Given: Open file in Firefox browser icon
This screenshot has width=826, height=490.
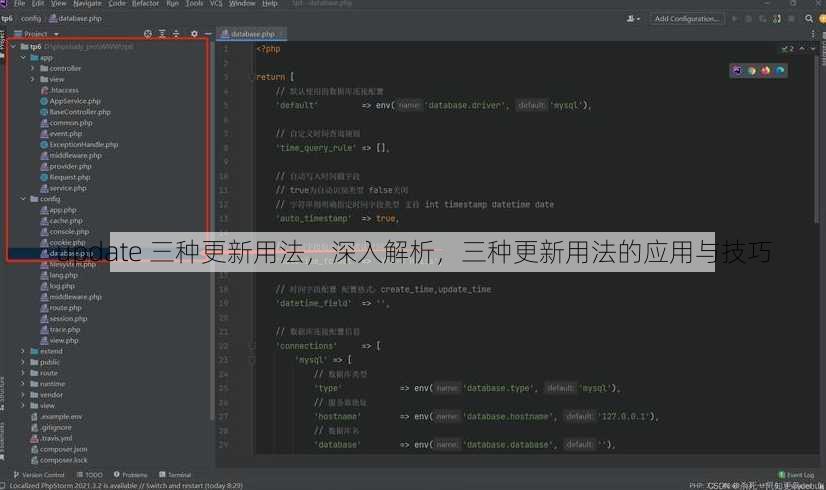Looking at the screenshot, I should coord(765,70).
